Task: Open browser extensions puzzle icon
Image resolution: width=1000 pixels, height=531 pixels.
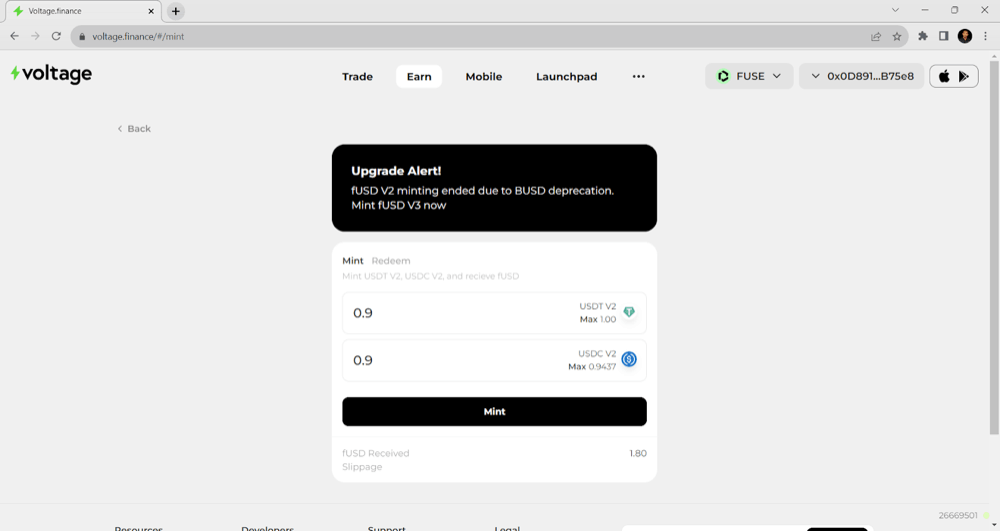Action: pos(923,36)
